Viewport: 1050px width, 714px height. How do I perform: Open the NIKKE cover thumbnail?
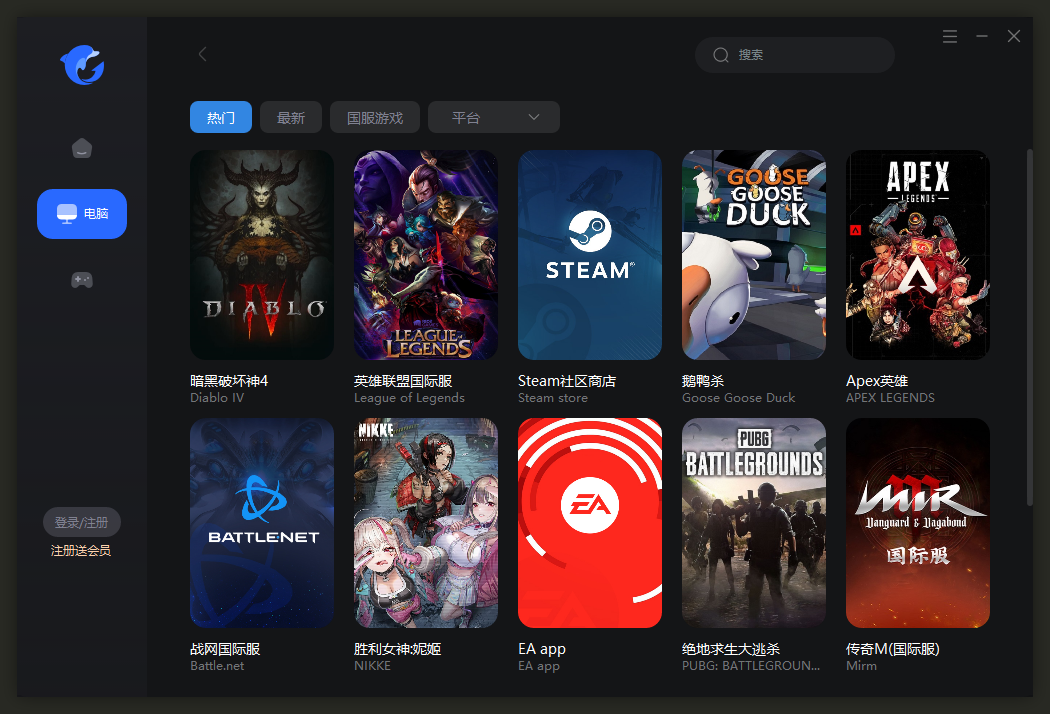pyautogui.click(x=426, y=523)
